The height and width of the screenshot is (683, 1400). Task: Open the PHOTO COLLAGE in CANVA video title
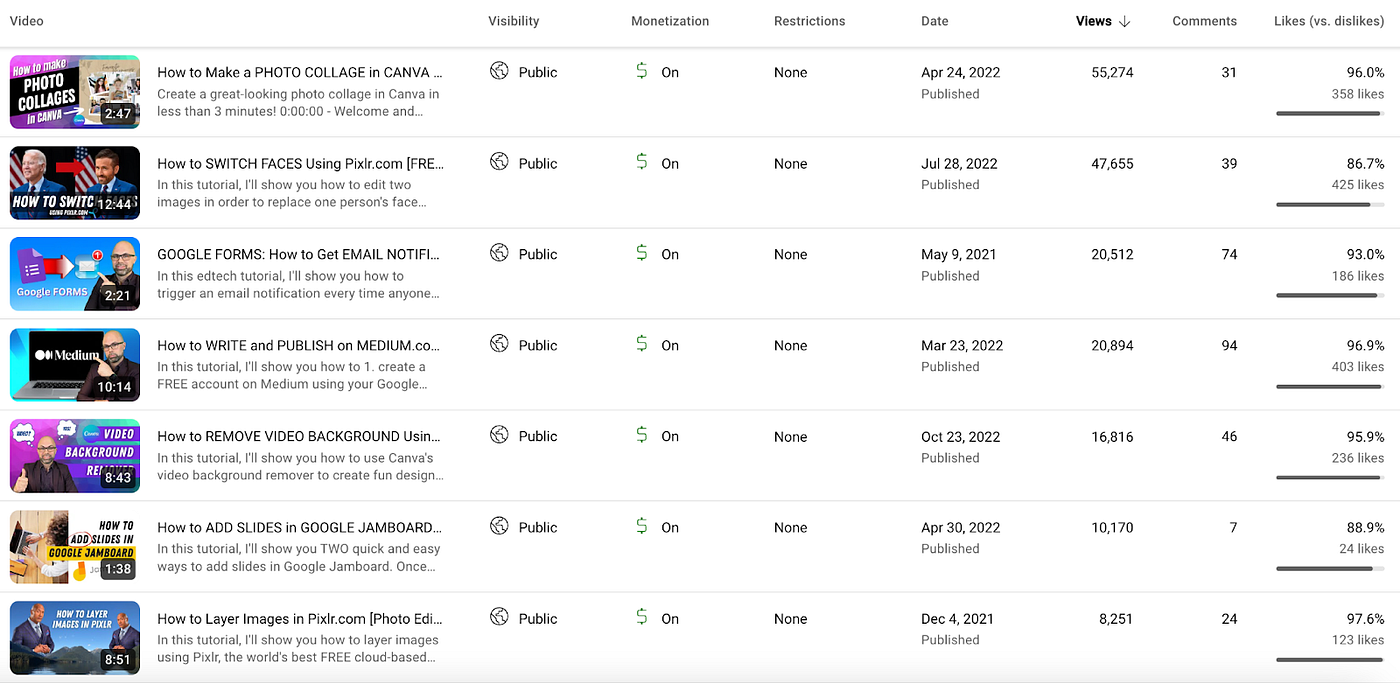click(x=300, y=72)
